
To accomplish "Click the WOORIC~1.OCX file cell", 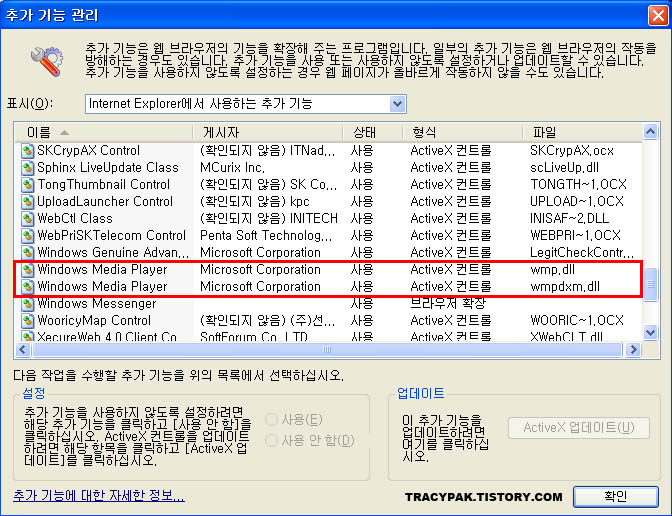I will [577, 321].
